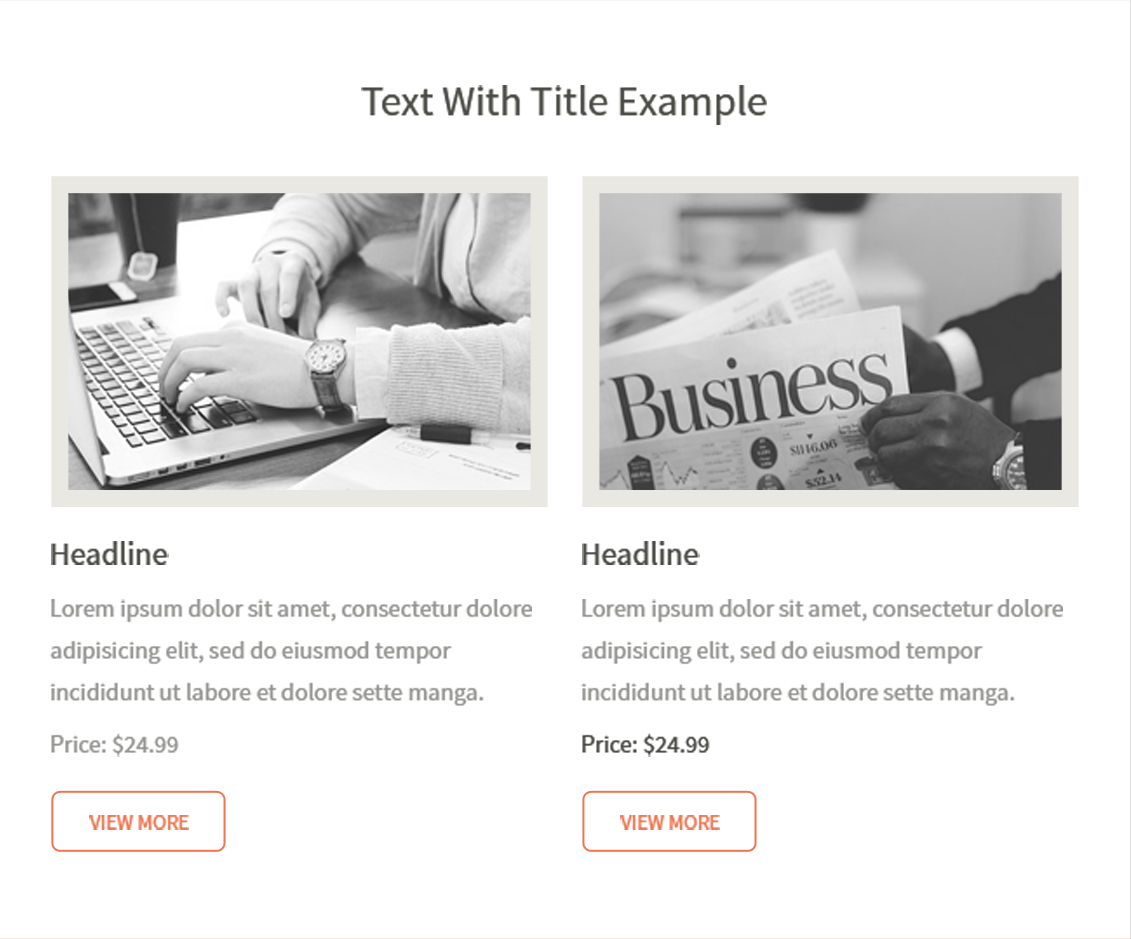Click the Lorem ipsum paragraph in the right card
Screen dimensions: 1131x939
click(822, 650)
